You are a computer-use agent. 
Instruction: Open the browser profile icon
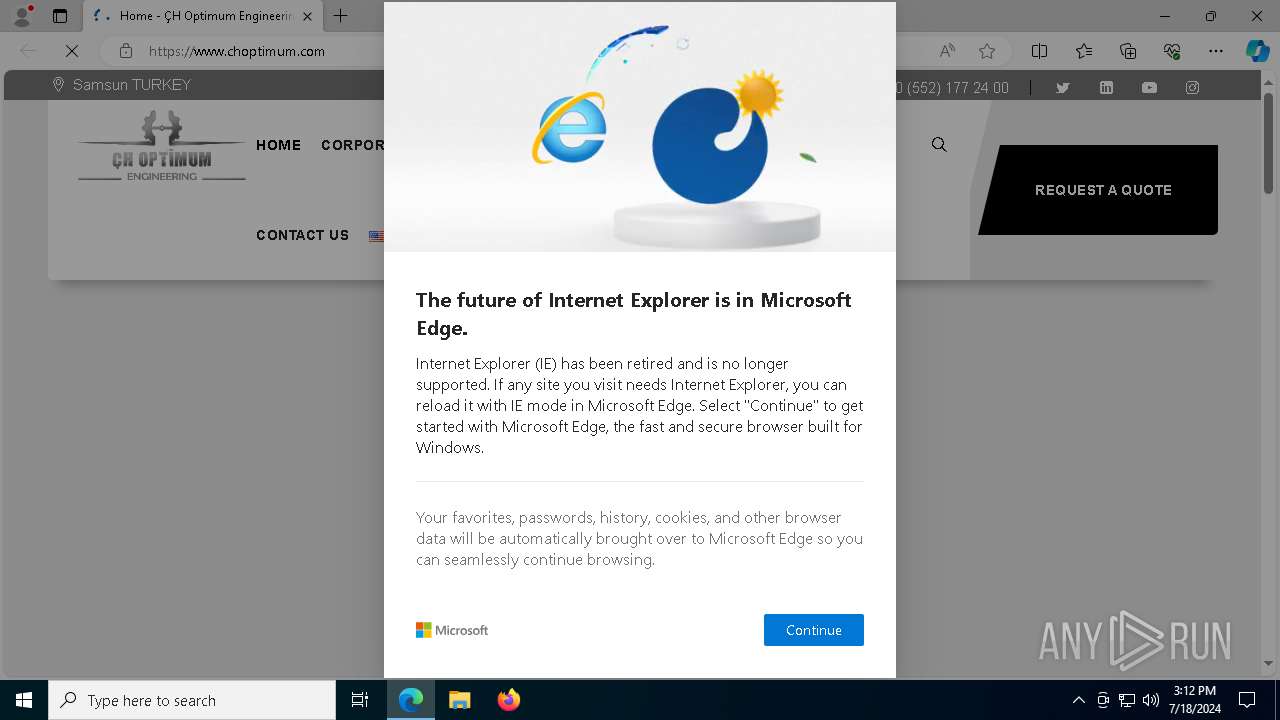point(22,16)
